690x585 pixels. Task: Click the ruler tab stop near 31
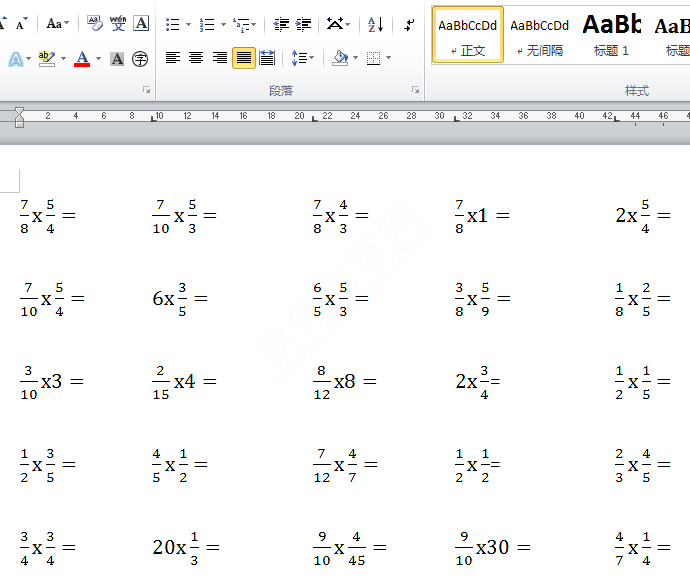[x=456, y=119]
